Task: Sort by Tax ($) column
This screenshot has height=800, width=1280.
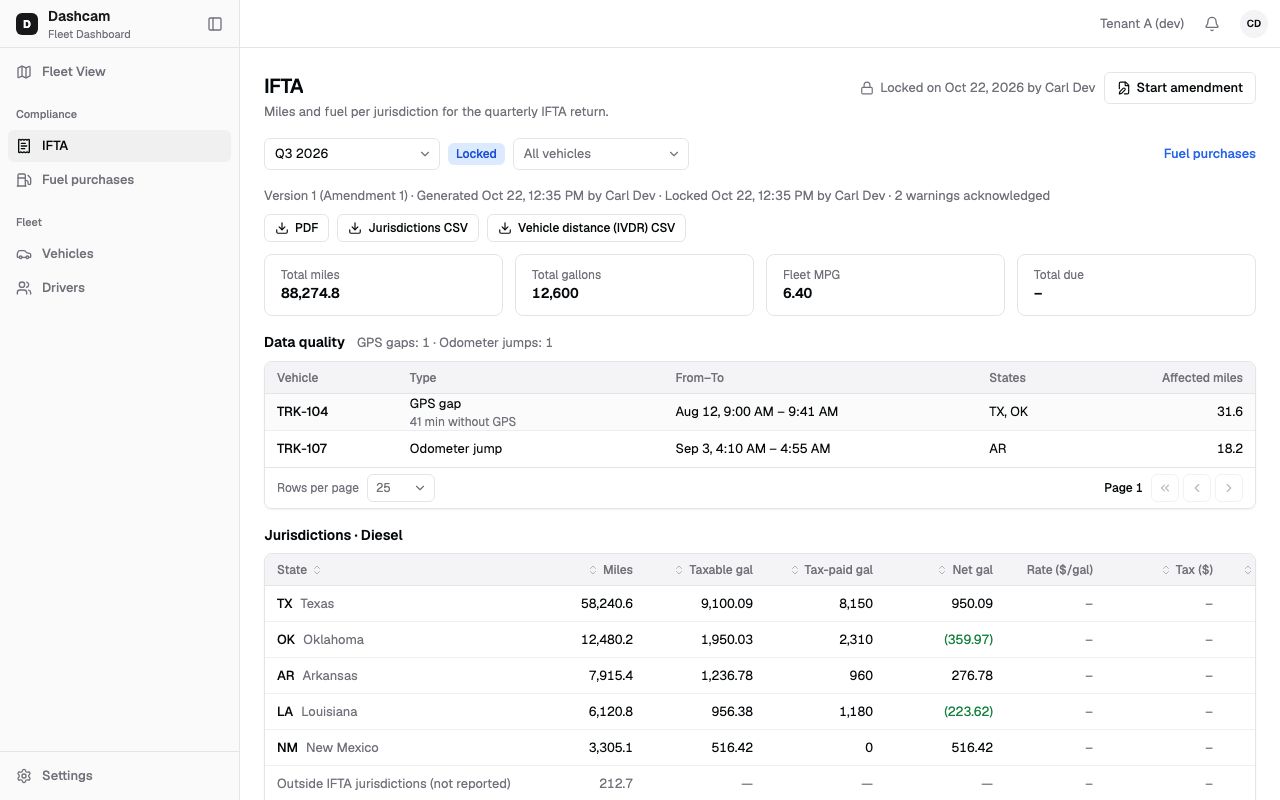Action: 1187,570
